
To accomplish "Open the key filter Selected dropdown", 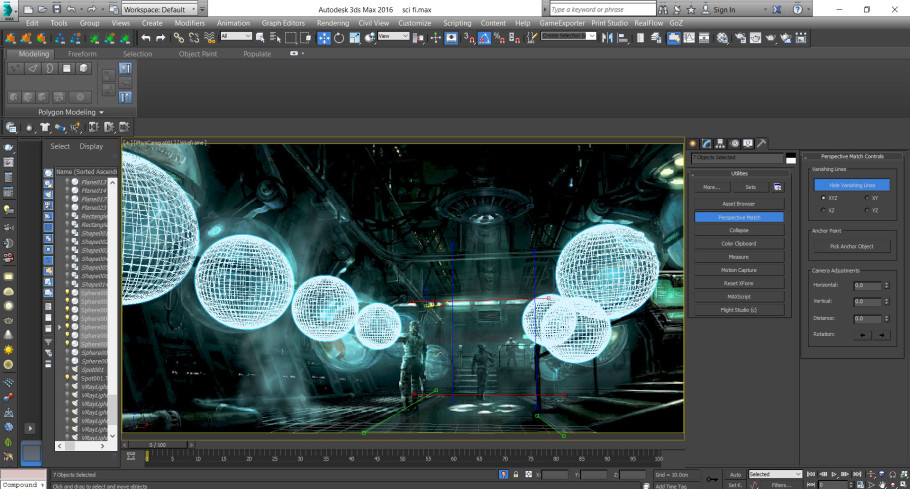I will point(775,474).
